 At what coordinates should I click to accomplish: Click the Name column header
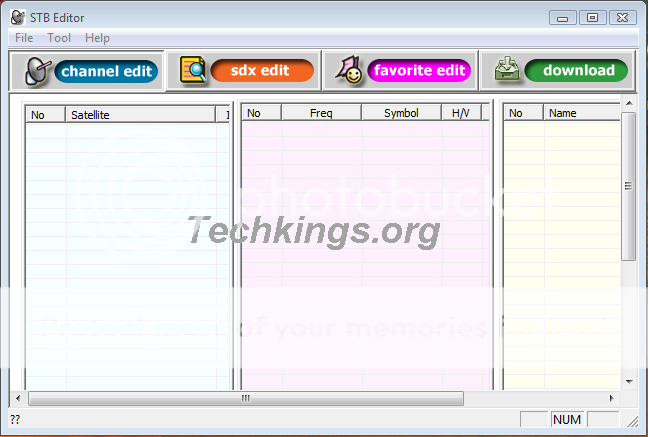pos(582,113)
